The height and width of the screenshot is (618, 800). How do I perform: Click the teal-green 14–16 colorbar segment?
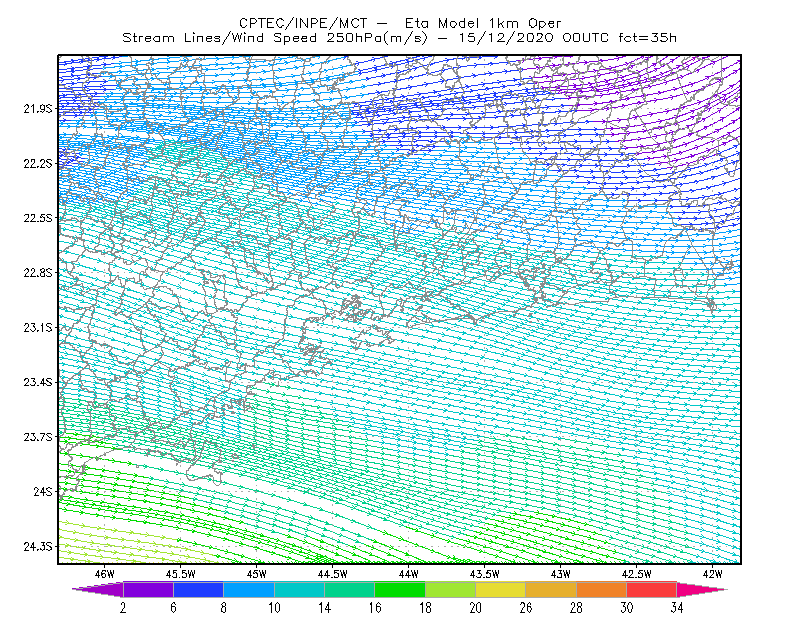click(349, 589)
